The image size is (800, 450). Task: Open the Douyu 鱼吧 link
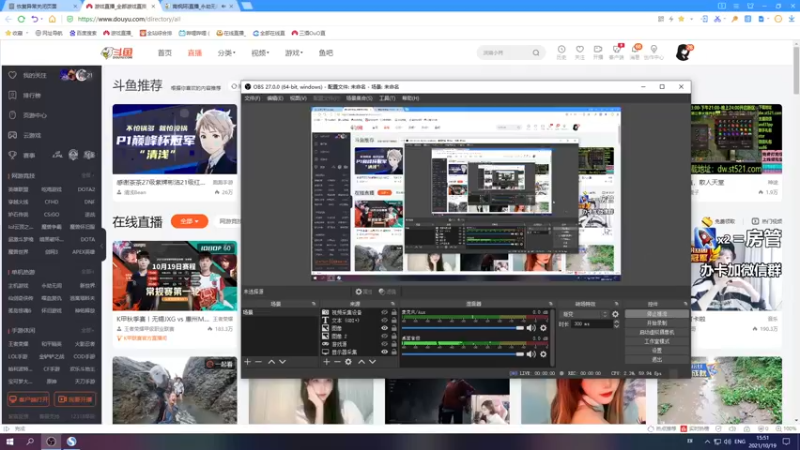[x=326, y=53]
